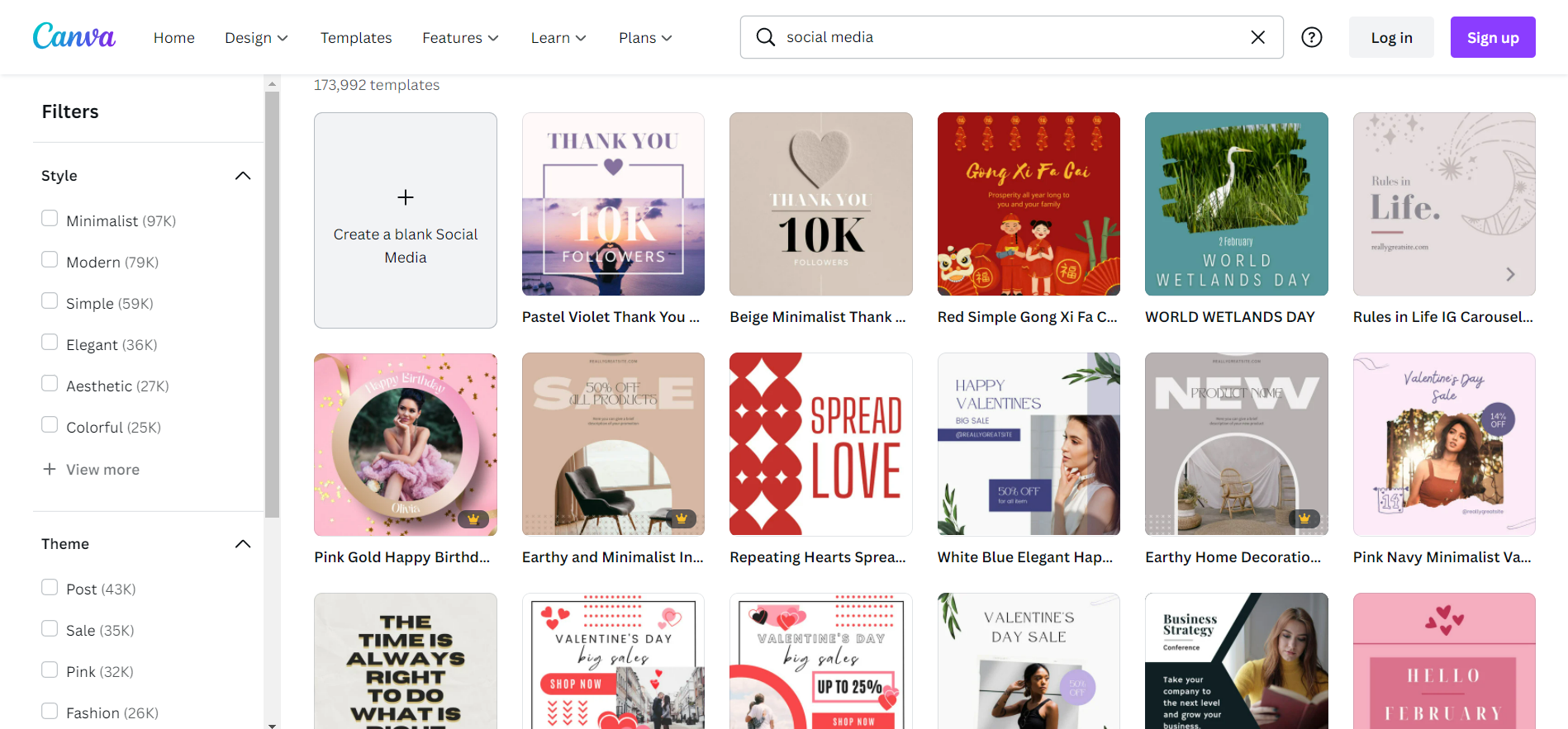Image resolution: width=1568 pixels, height=729 pixels.
Task: Open Business Strategy Conference thumbnail
Action: tap(1237, 660)
